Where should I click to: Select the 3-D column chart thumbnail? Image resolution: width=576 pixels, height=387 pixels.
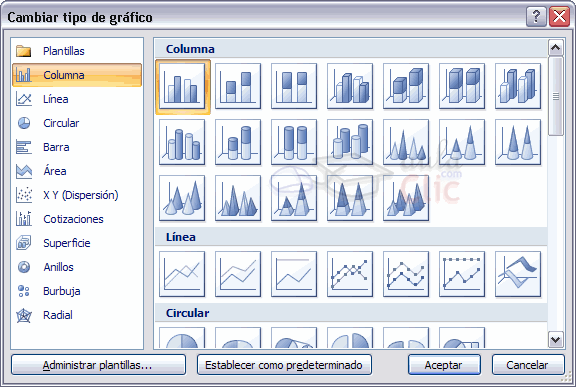518,87
